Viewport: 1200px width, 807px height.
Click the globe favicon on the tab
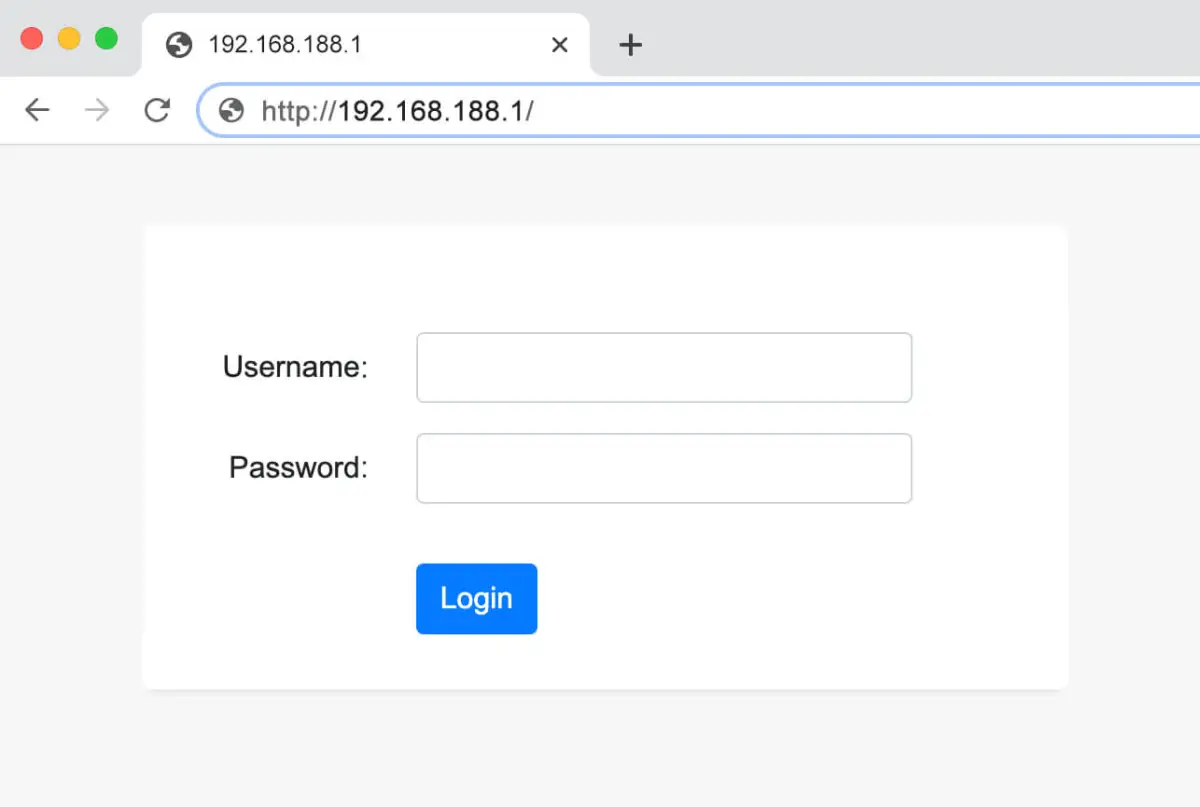(179, 45)
